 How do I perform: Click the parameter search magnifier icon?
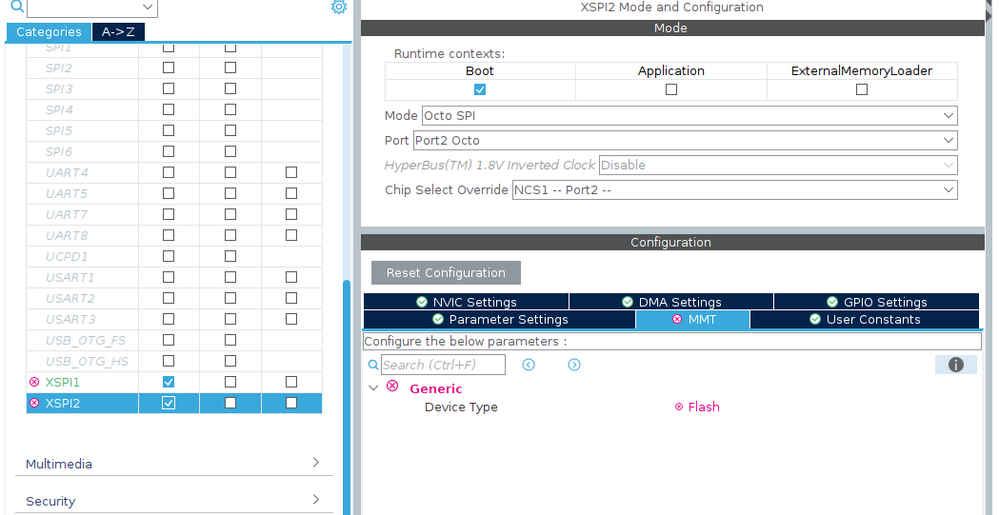(x=373, y=365)
